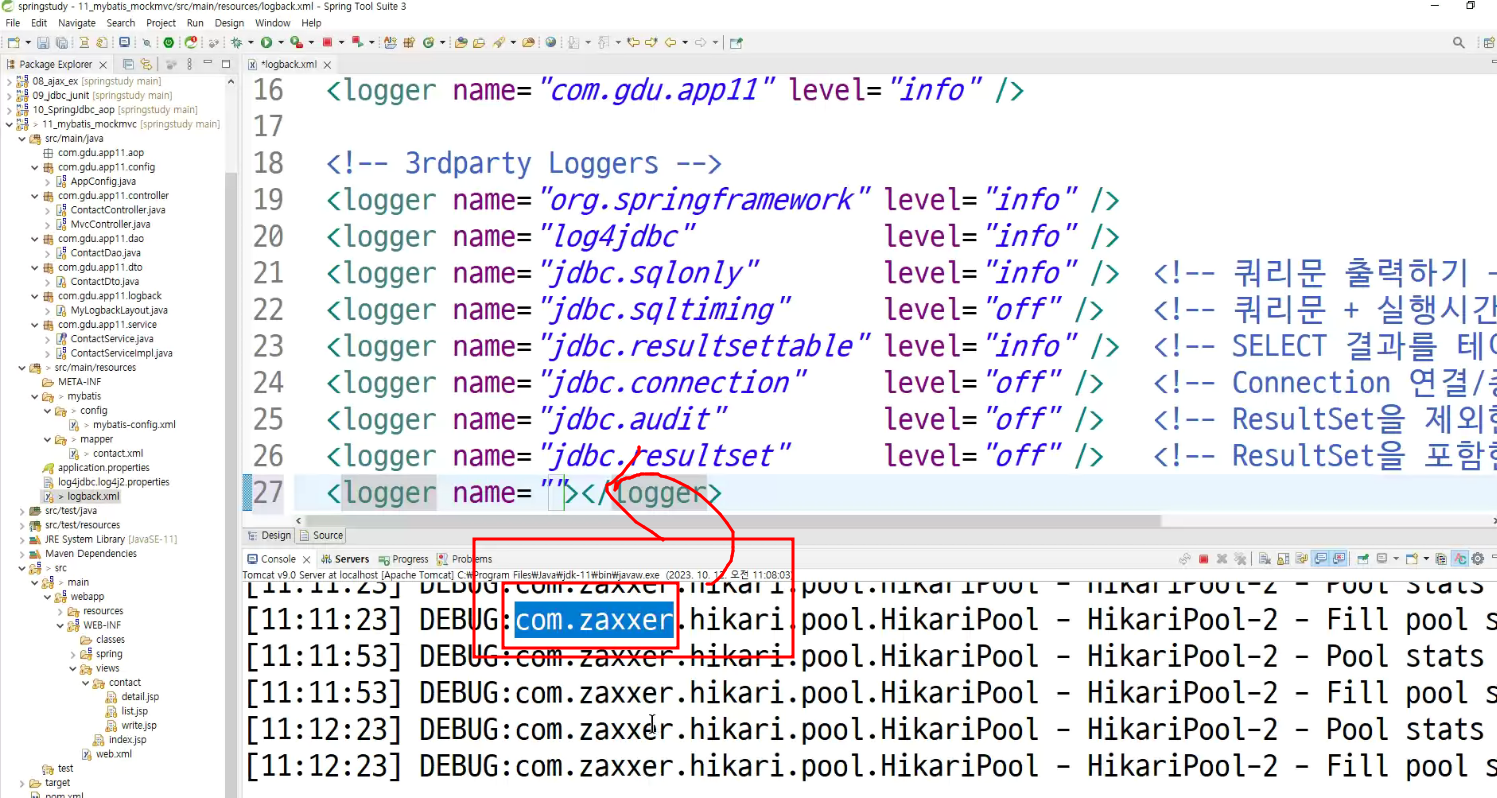This screenshot has height=798, width=1497.
Task: Open the Window menu
Action: tap(273, 22)
